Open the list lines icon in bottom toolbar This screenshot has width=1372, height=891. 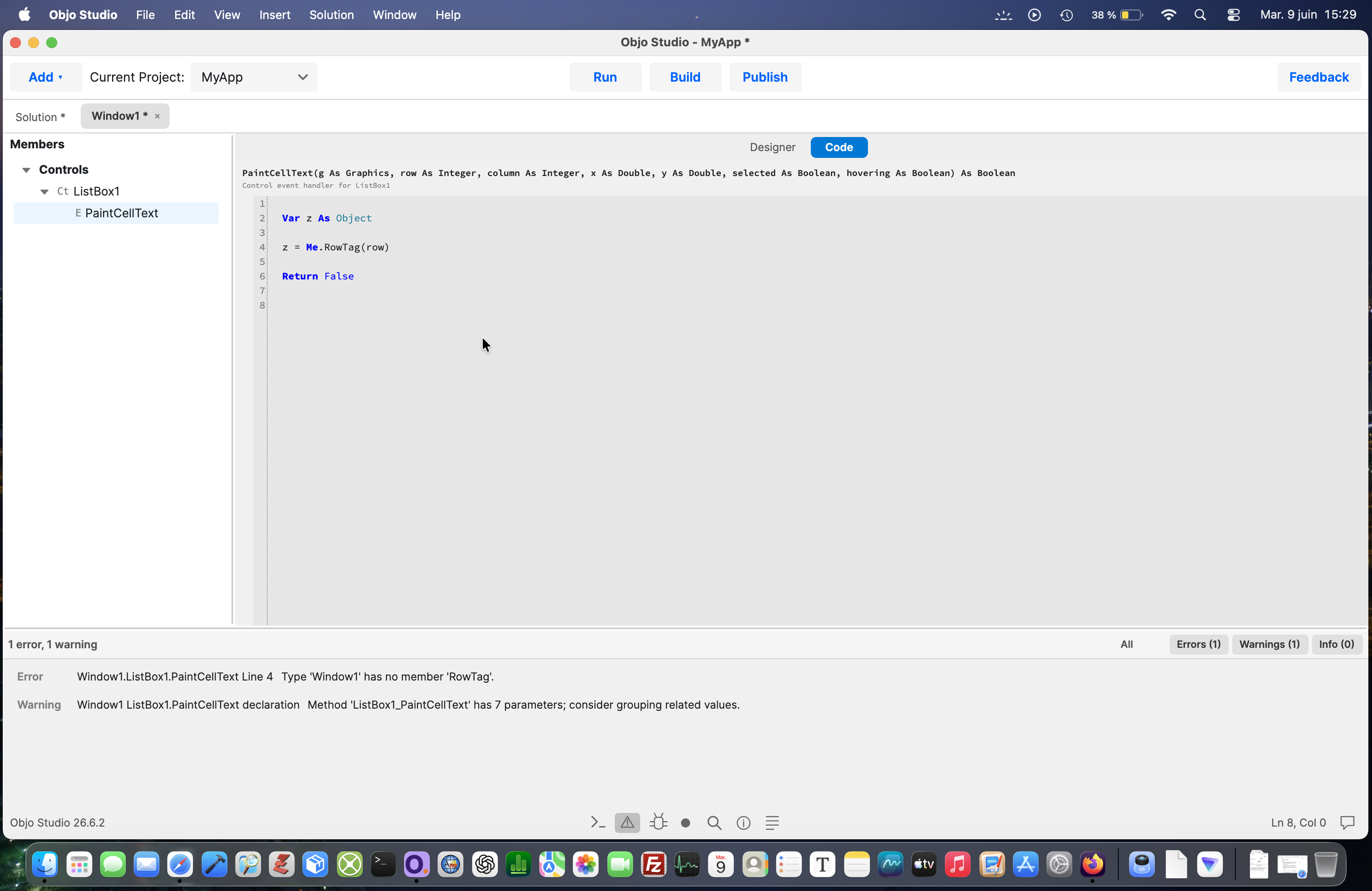pyautogui.click(x=773, y=822)
